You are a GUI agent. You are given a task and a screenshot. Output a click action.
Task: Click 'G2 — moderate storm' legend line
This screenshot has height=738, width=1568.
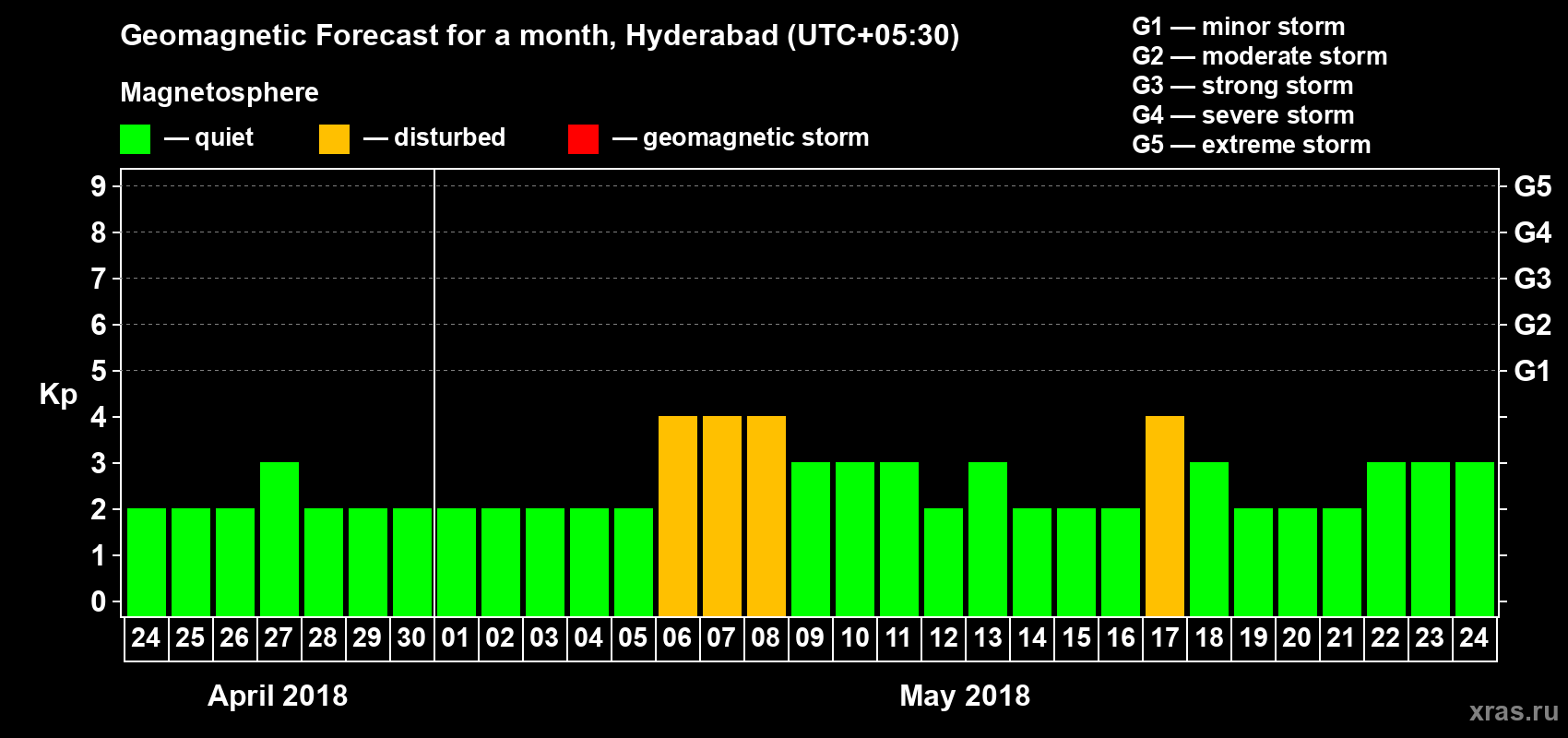[1259, 56]
